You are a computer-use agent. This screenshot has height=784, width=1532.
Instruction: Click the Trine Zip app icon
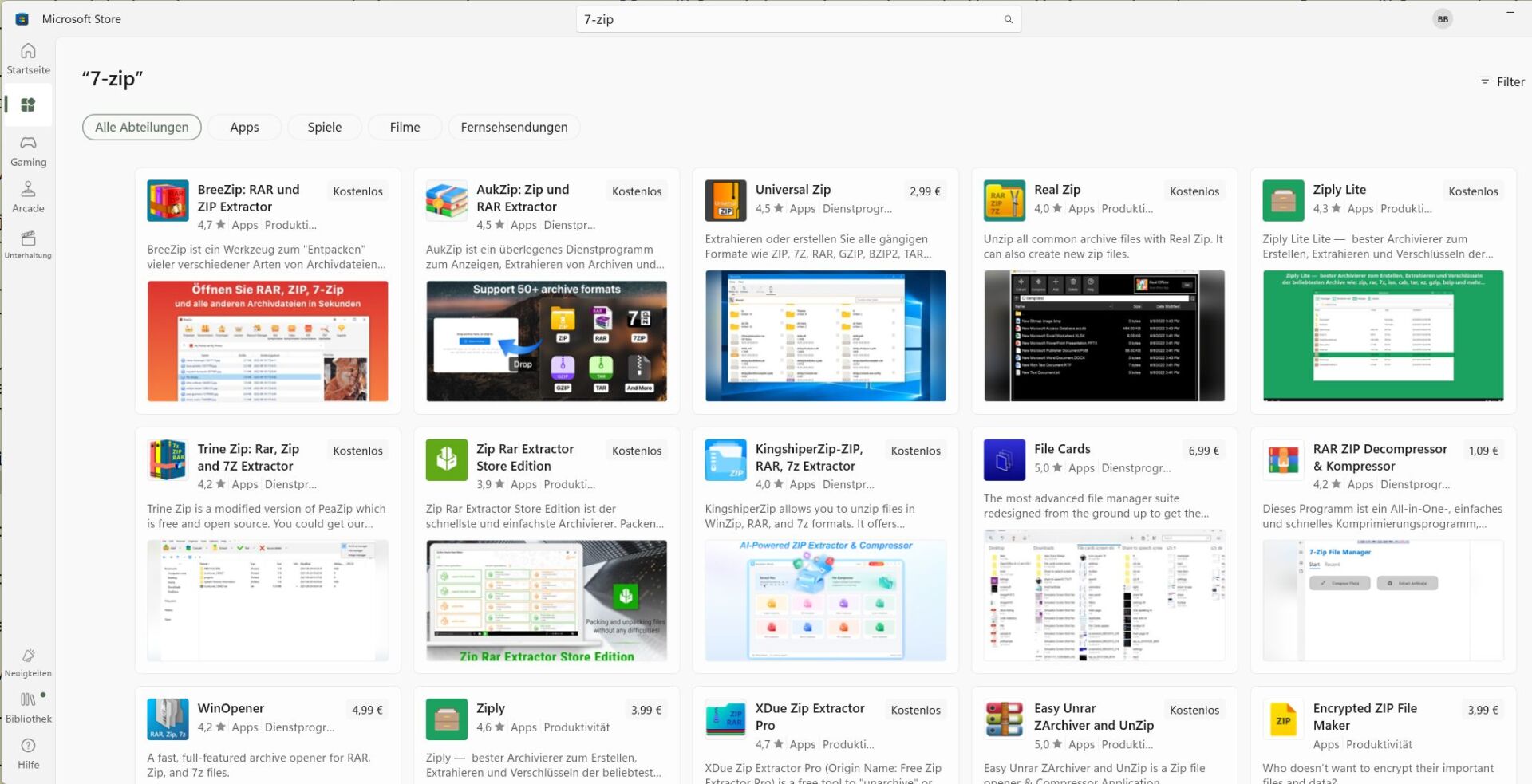(x=168, y=459)
